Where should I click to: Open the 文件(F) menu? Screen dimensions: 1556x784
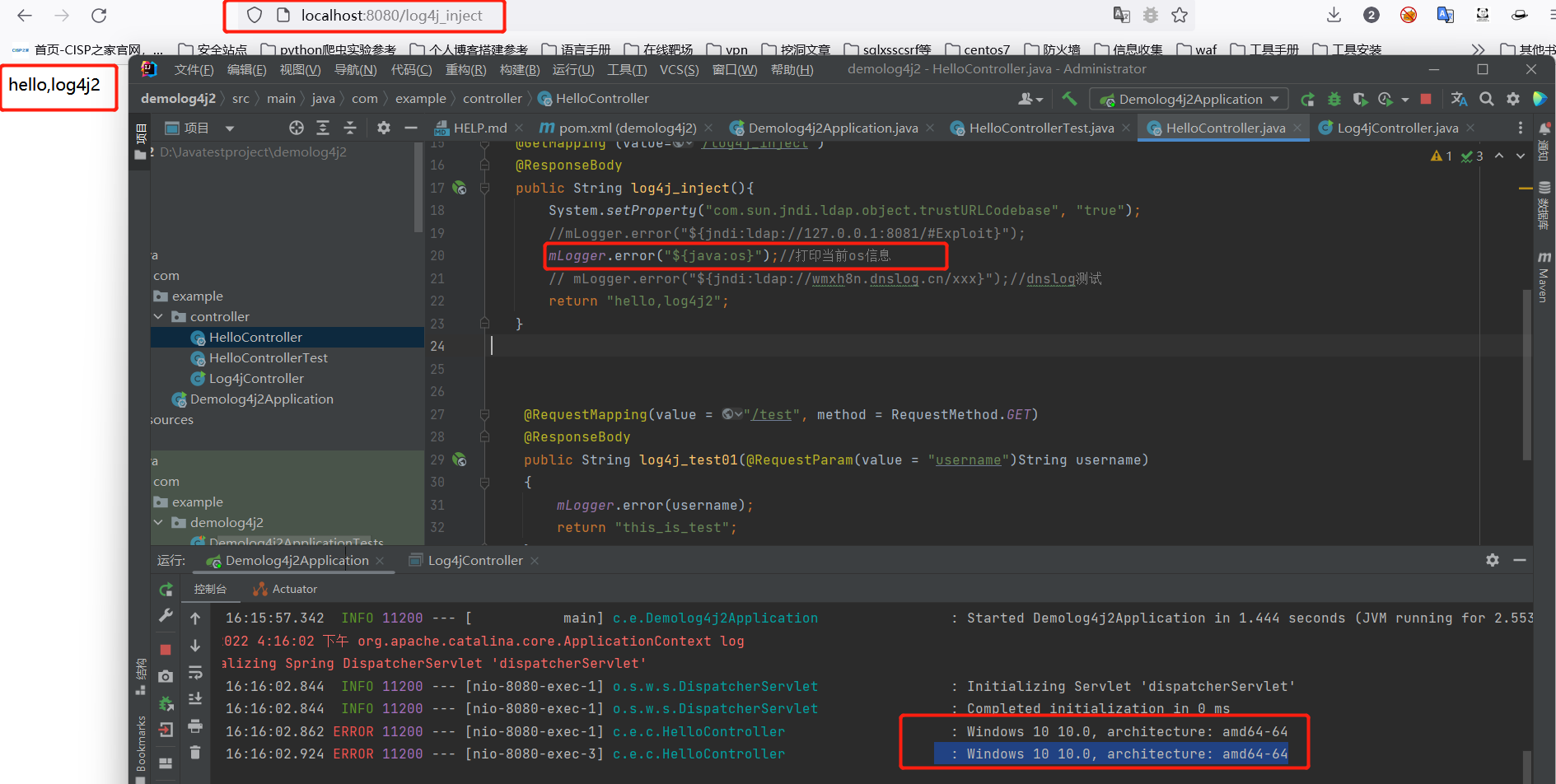point(194,69)
